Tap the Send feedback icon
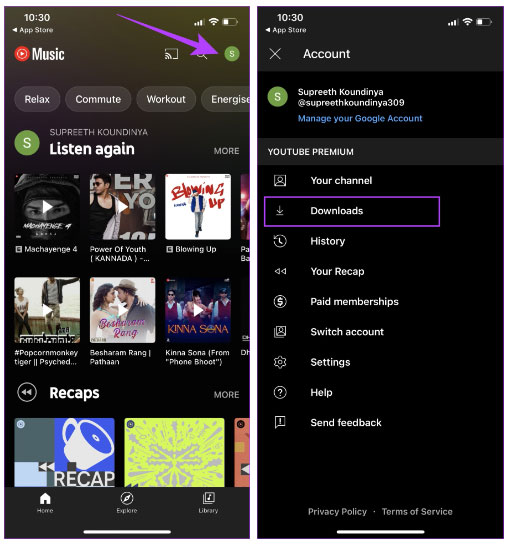 (x=280, y=423)
